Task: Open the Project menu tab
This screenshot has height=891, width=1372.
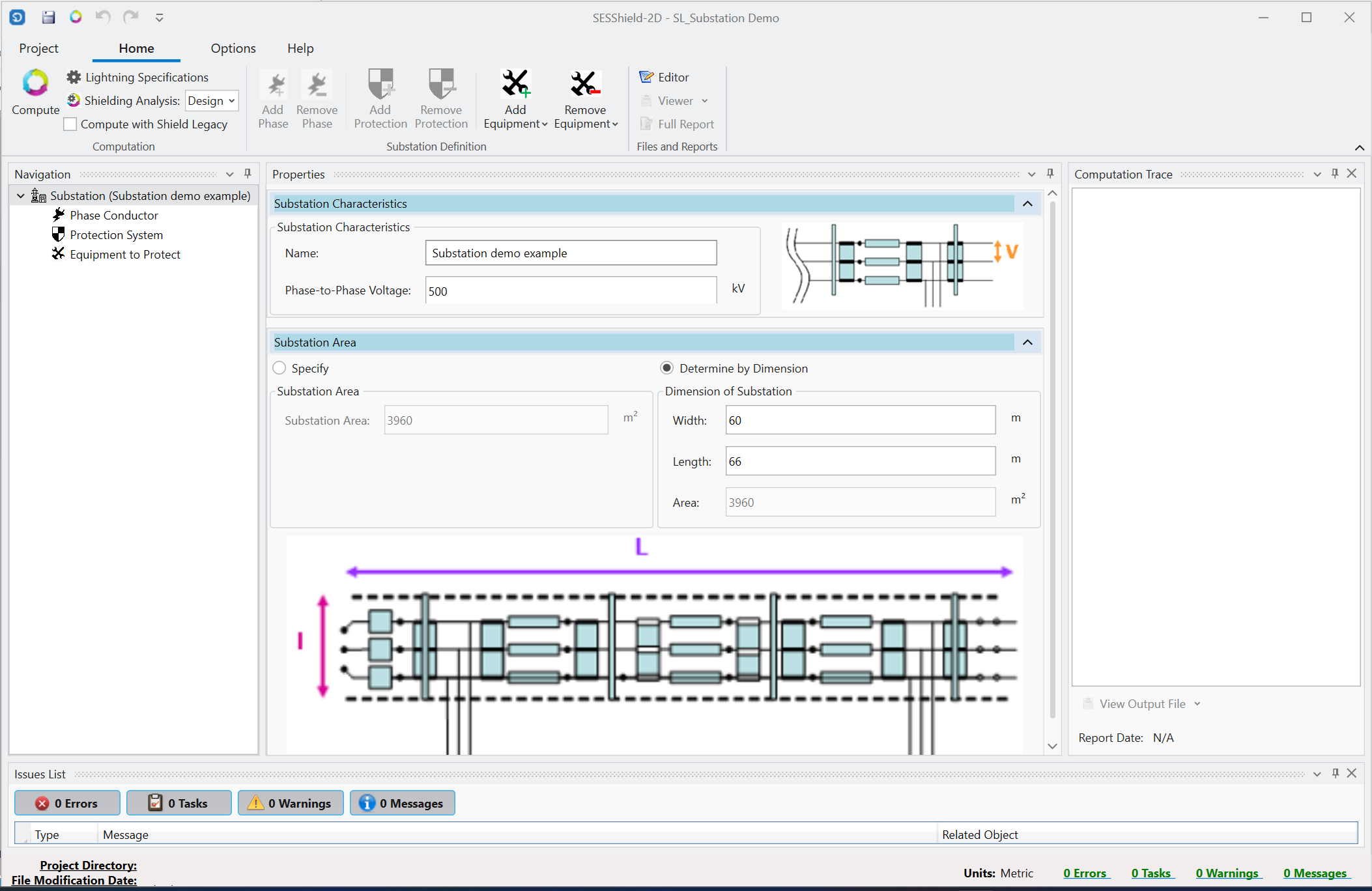Action: [x=38, y=48]
